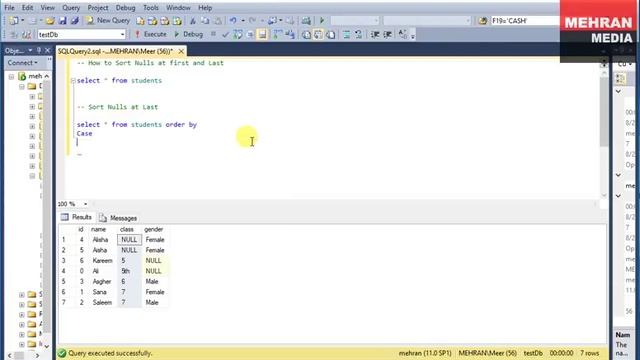This screenshot has width=640, height=360.
Task: Switch to the Results tab
Action: click(x=76, y=217)
